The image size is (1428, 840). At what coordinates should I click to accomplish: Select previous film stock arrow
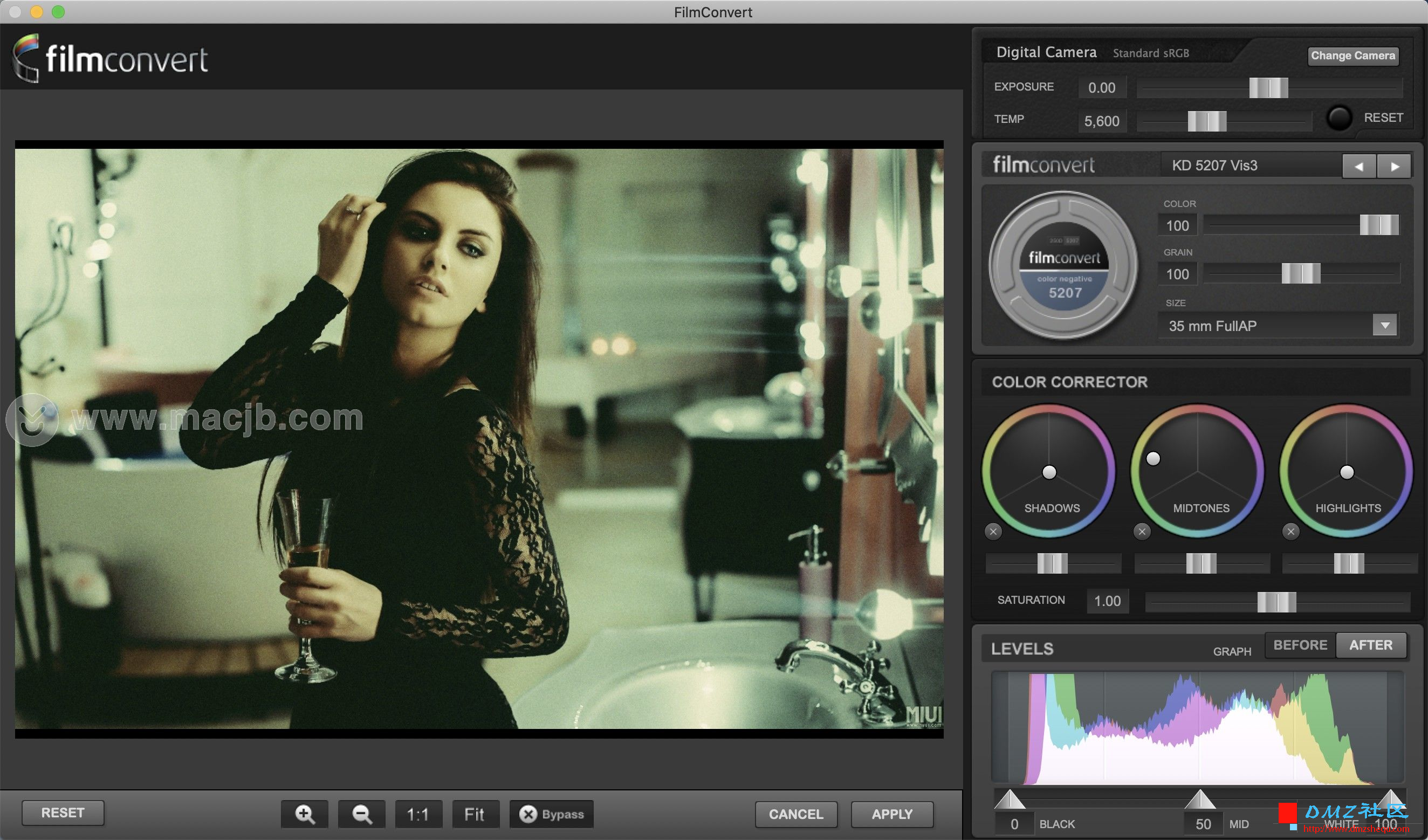(1359, 167)
